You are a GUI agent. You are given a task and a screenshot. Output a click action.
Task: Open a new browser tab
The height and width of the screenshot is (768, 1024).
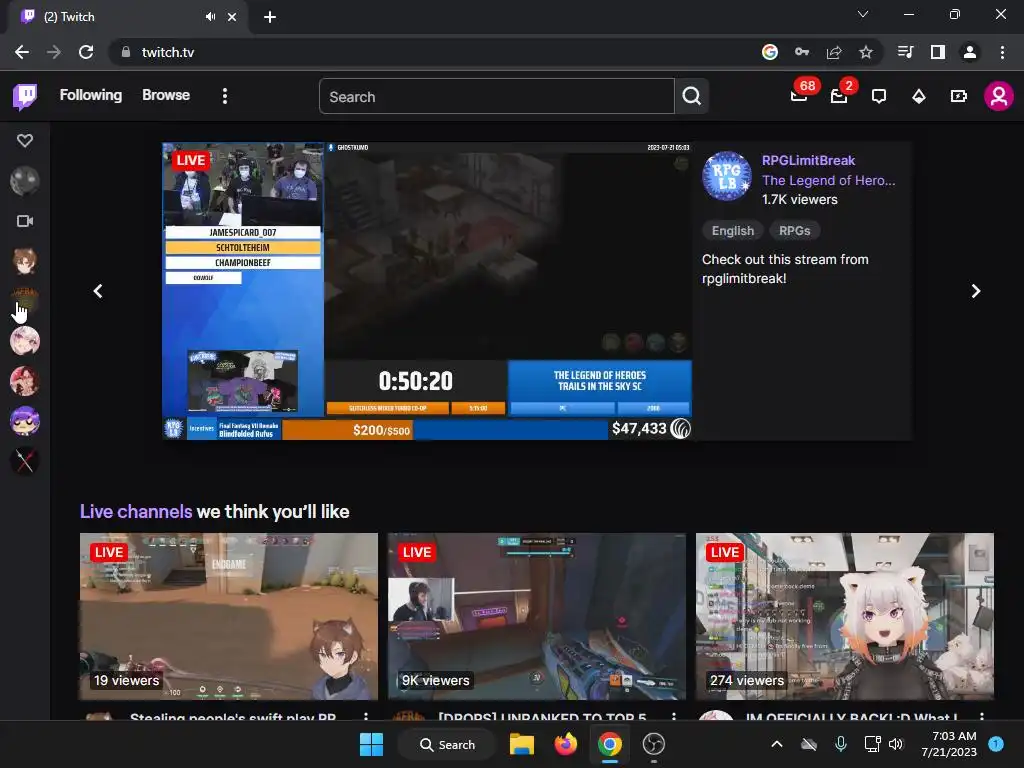pos(270,17)
